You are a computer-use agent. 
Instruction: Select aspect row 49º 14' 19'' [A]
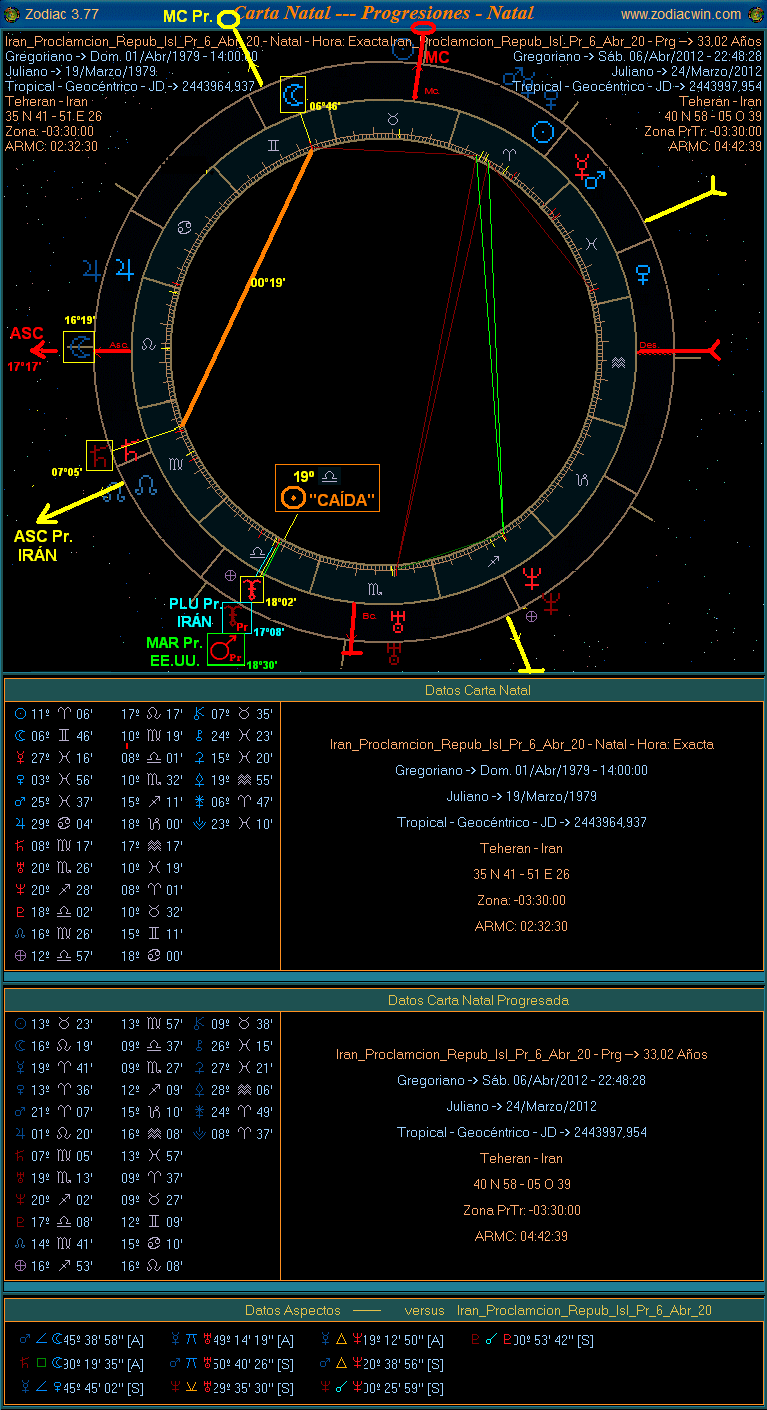(x=231, y=1340)
